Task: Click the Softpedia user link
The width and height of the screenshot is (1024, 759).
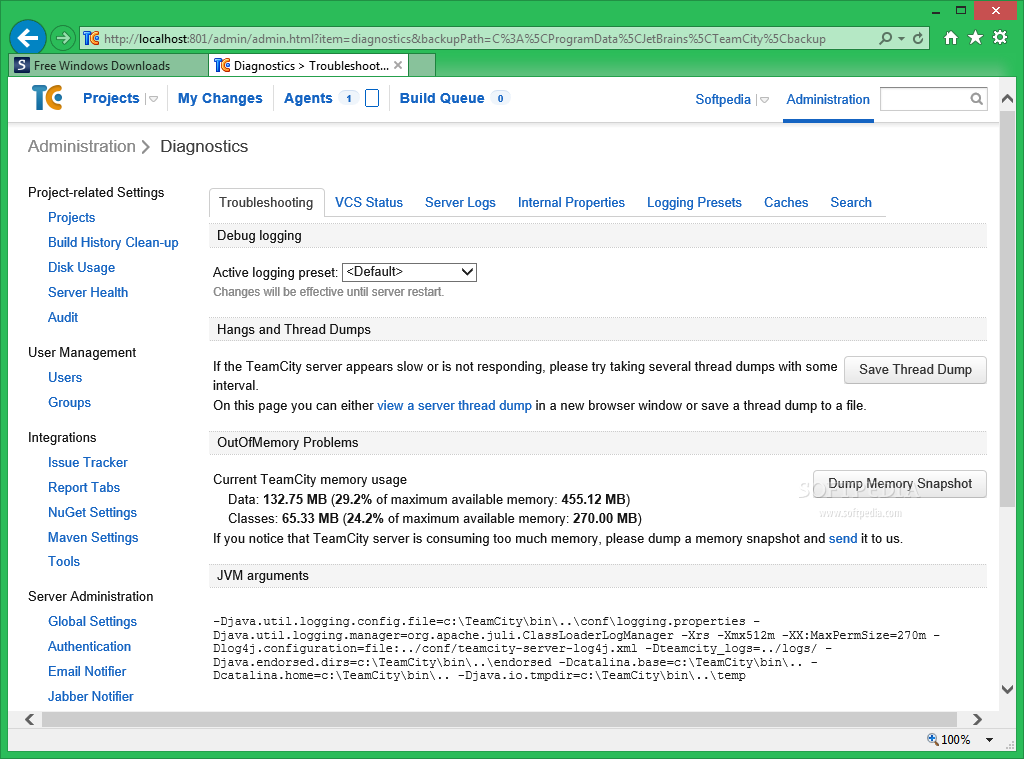Action: point(723,99)
